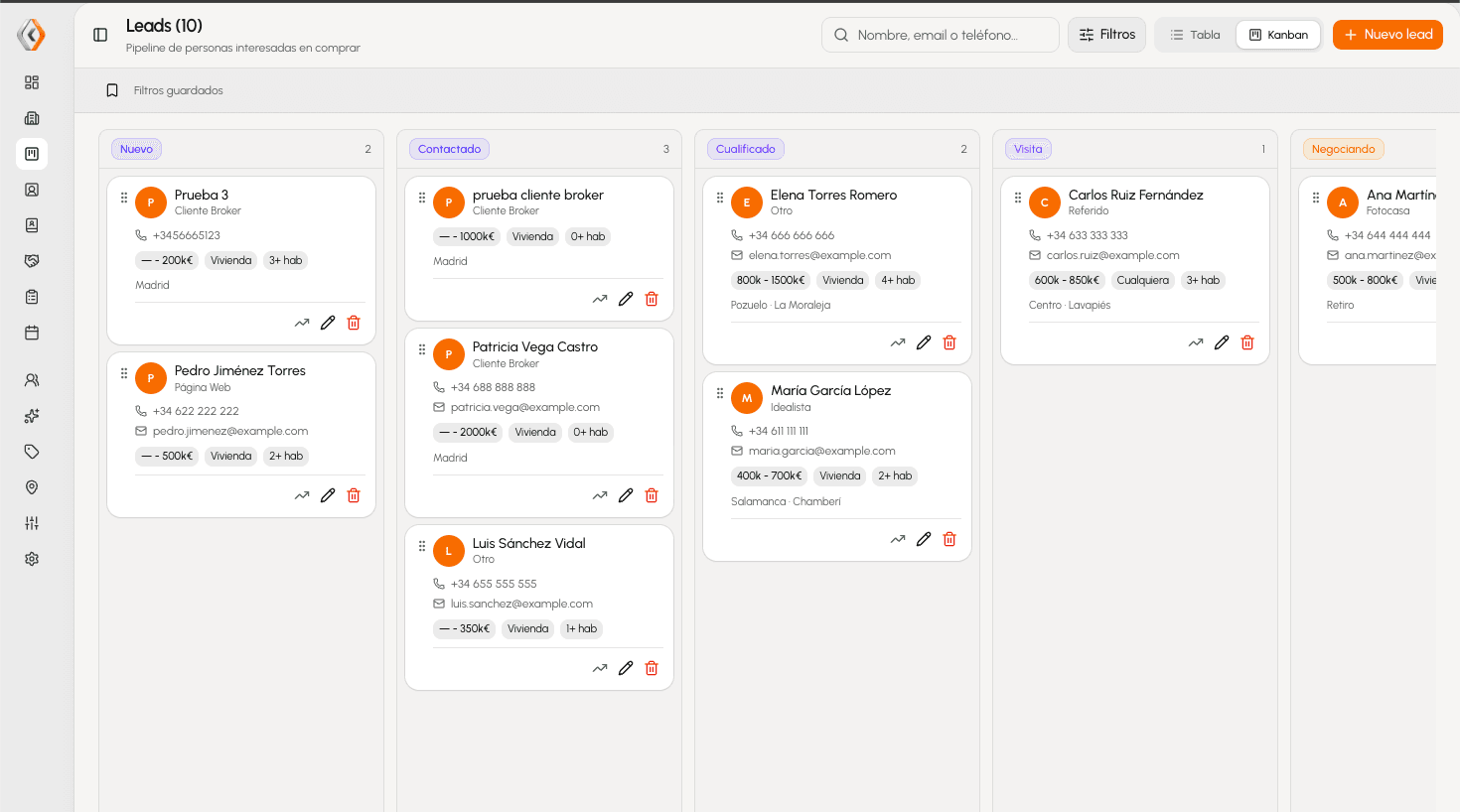Open the Pedro Jiménez Torres lead card
Screen dimensions: 1460x812
pyautogui.click(x=241, y=435)
